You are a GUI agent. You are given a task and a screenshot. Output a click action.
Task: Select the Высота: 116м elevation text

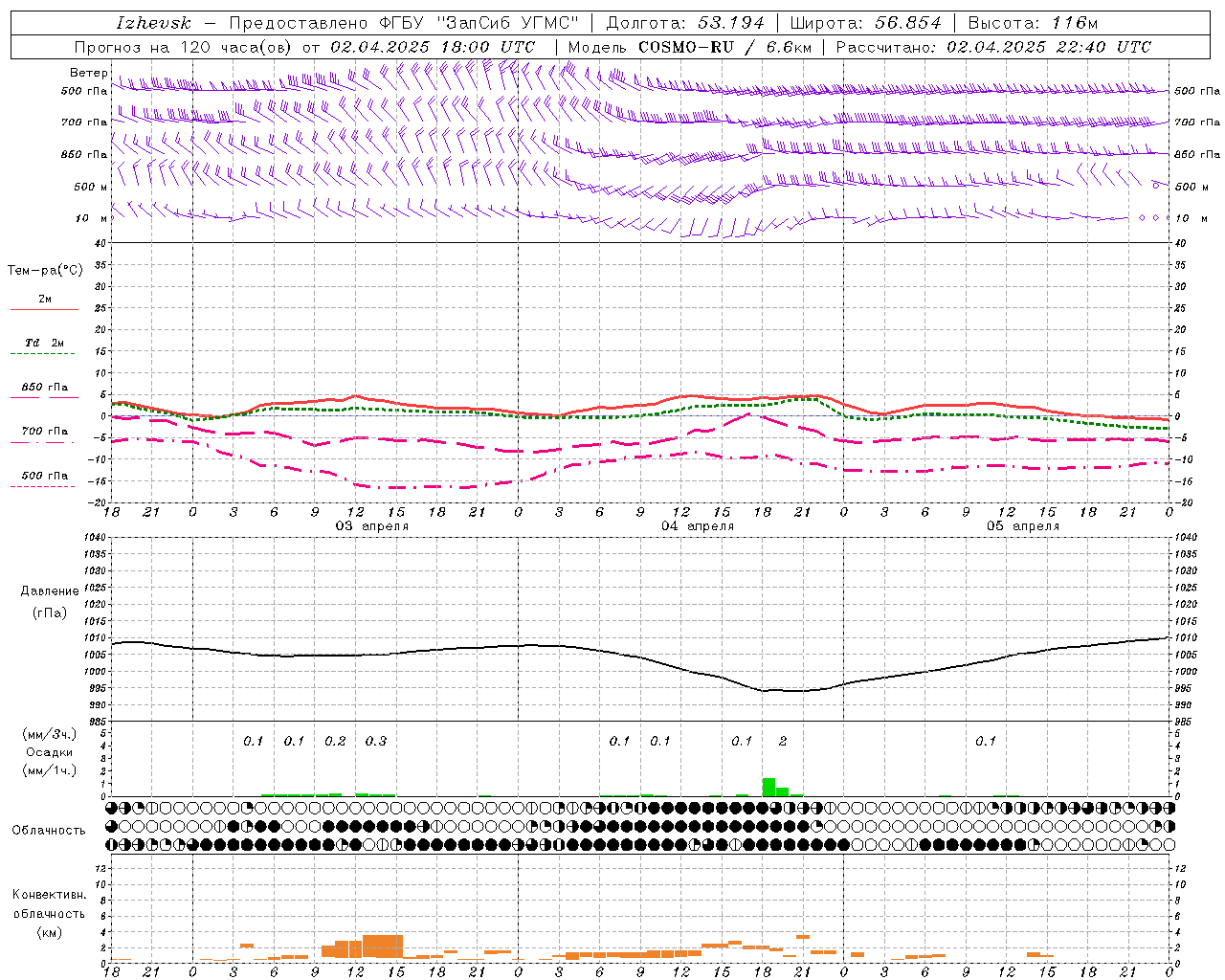[x=1033, y=23]
